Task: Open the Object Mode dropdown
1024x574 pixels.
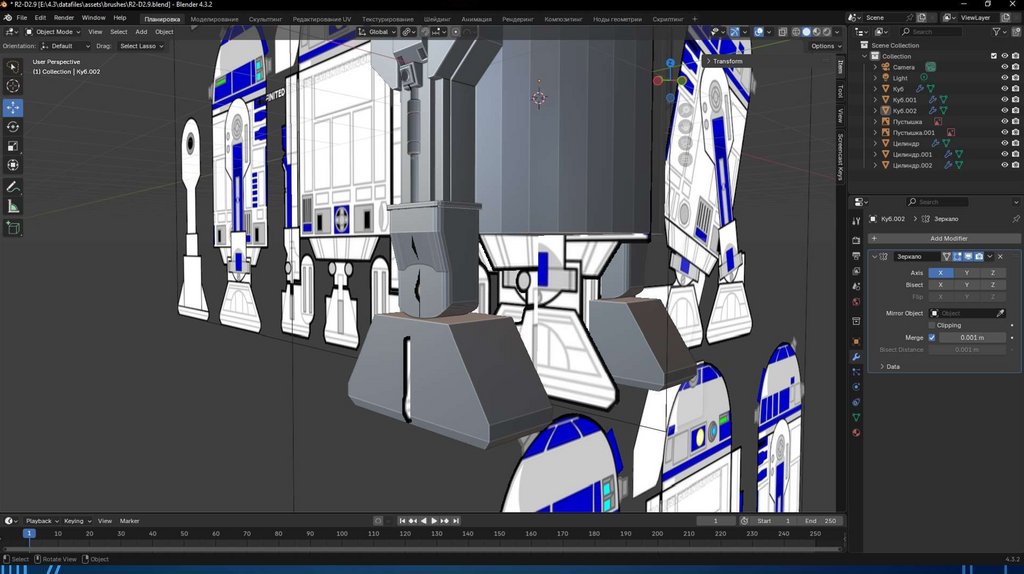Action: click(54, 32)
